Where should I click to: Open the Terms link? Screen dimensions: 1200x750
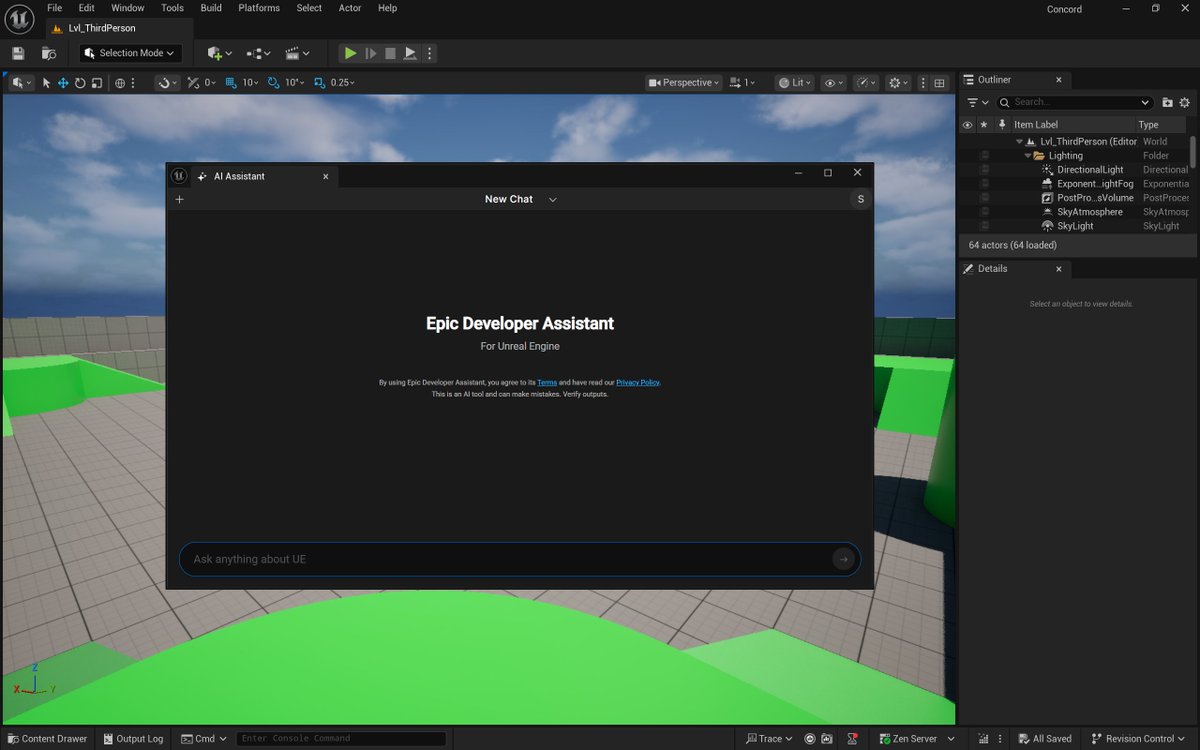pos(547,382)
